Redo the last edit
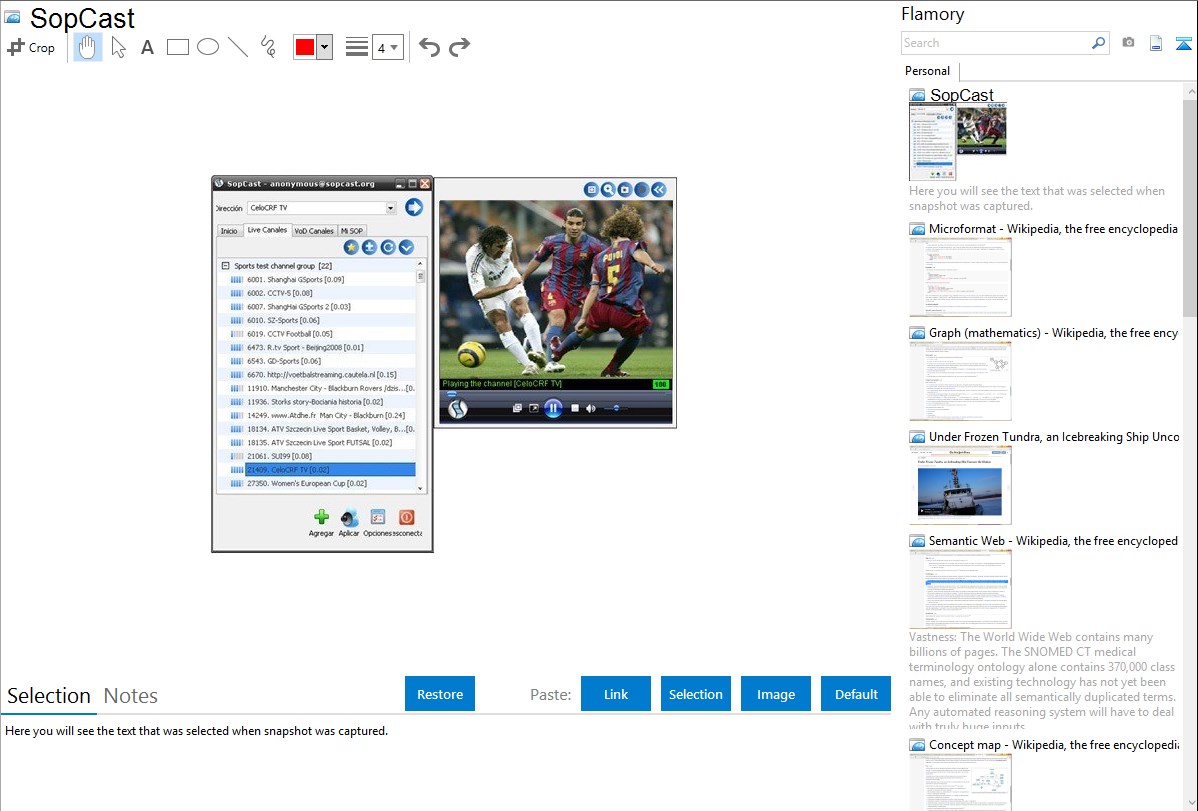1198x811 pixels. [x=460, y=47]
